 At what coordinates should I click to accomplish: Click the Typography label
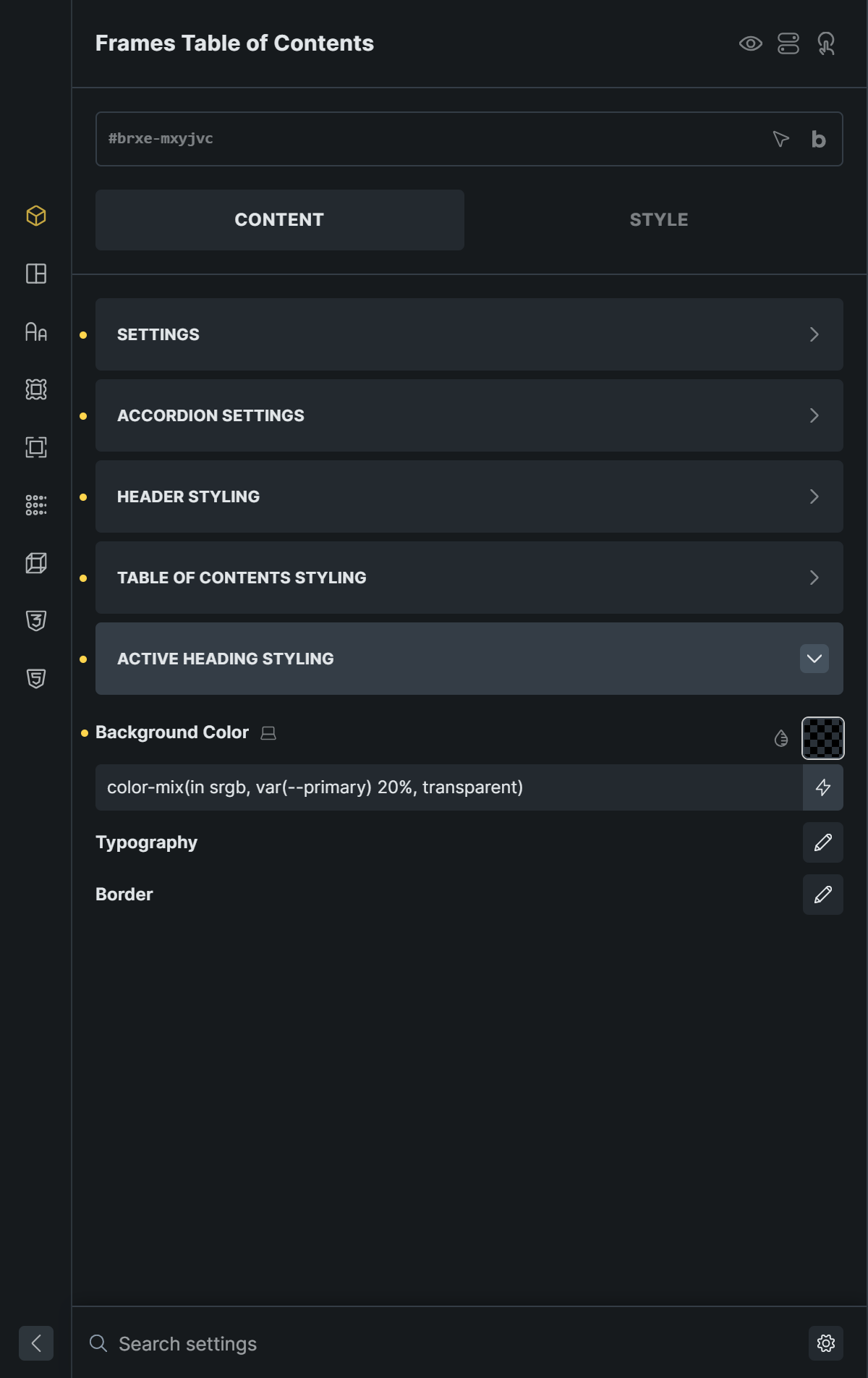pyautogui.click(x=146, y=842)
